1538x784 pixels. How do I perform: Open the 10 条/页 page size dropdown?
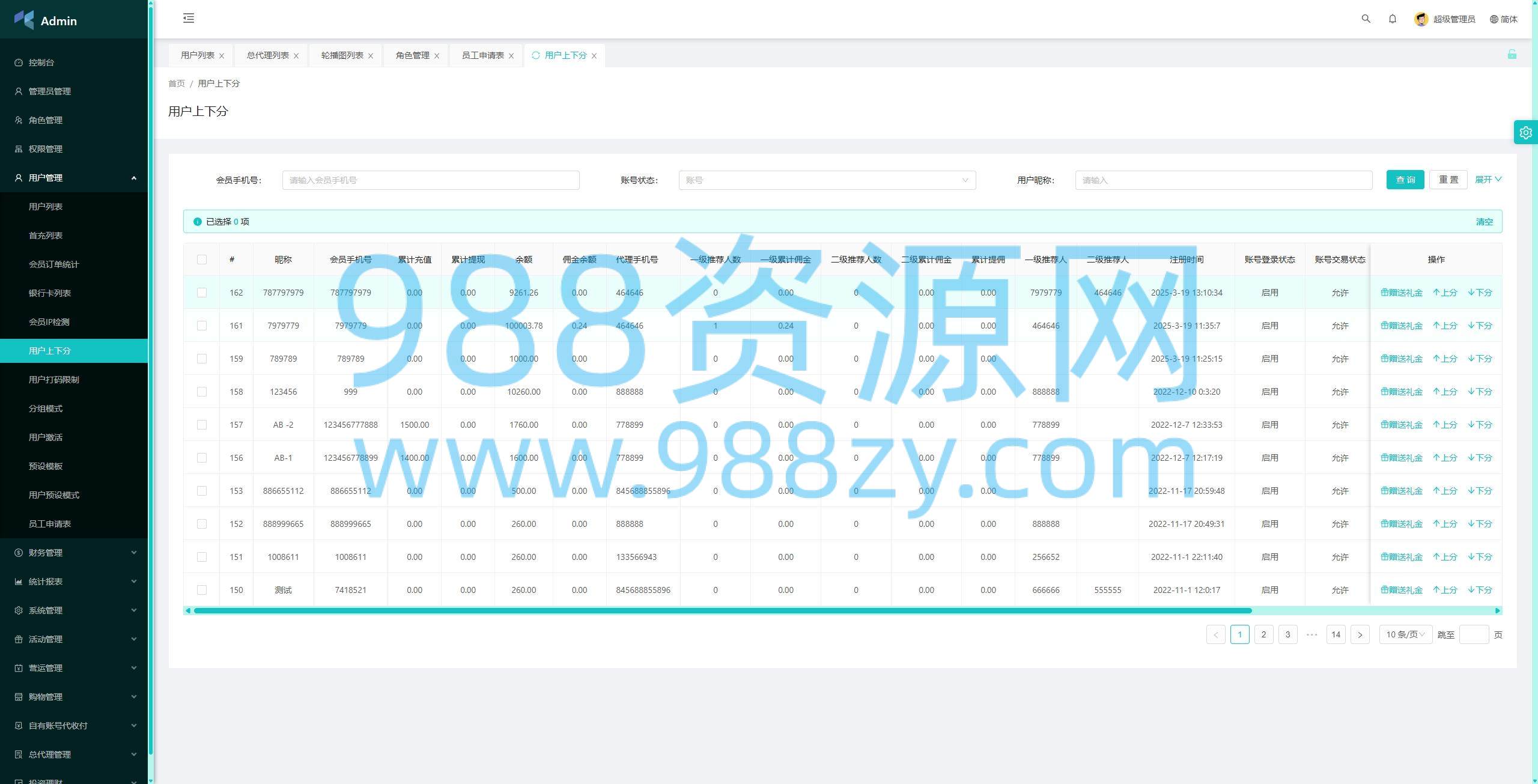(x=1405, y=634)
